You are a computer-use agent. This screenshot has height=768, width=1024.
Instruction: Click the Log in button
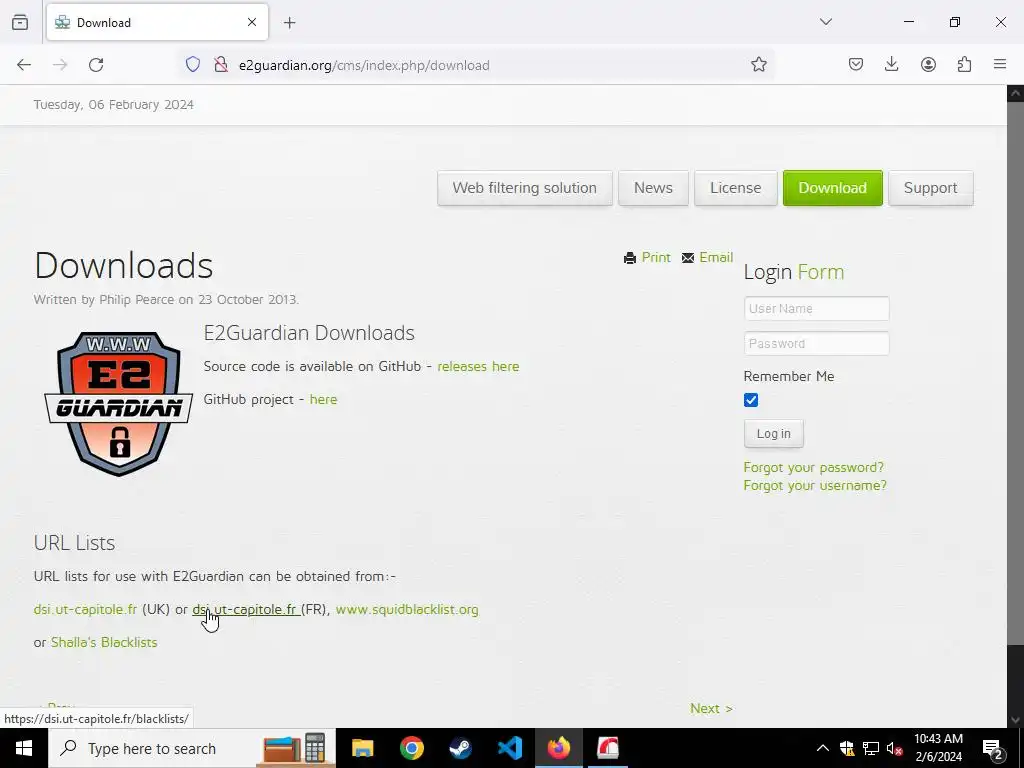[x=773, y=434]
